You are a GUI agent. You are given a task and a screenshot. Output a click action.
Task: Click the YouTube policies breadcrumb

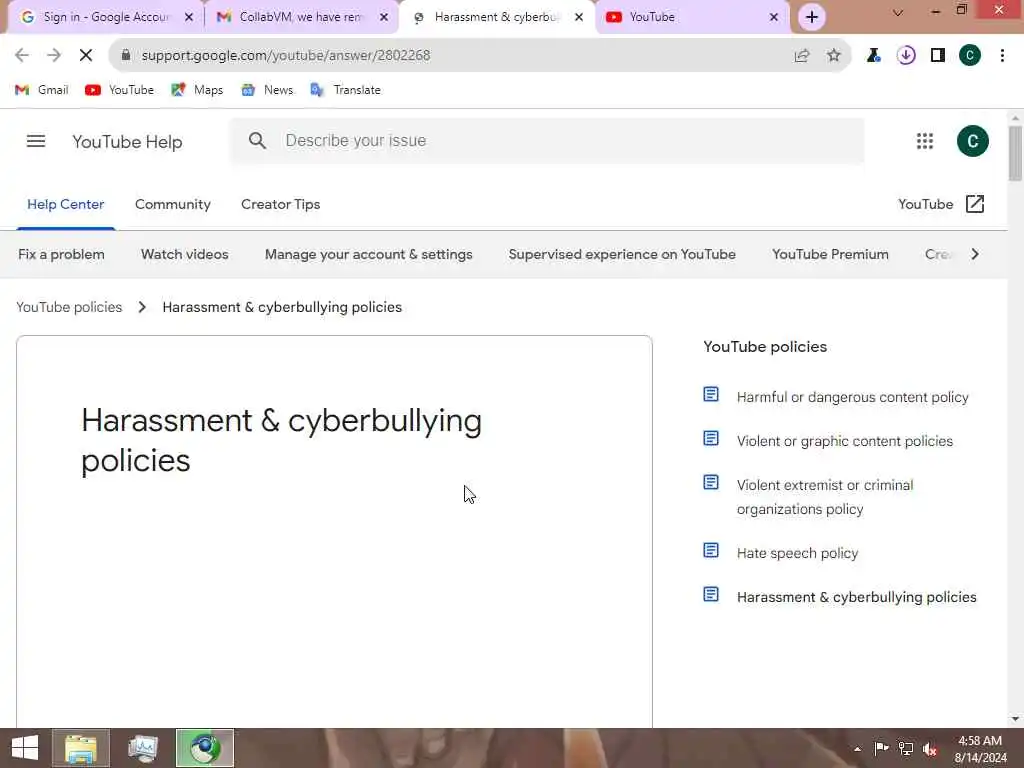pos(69,307)
